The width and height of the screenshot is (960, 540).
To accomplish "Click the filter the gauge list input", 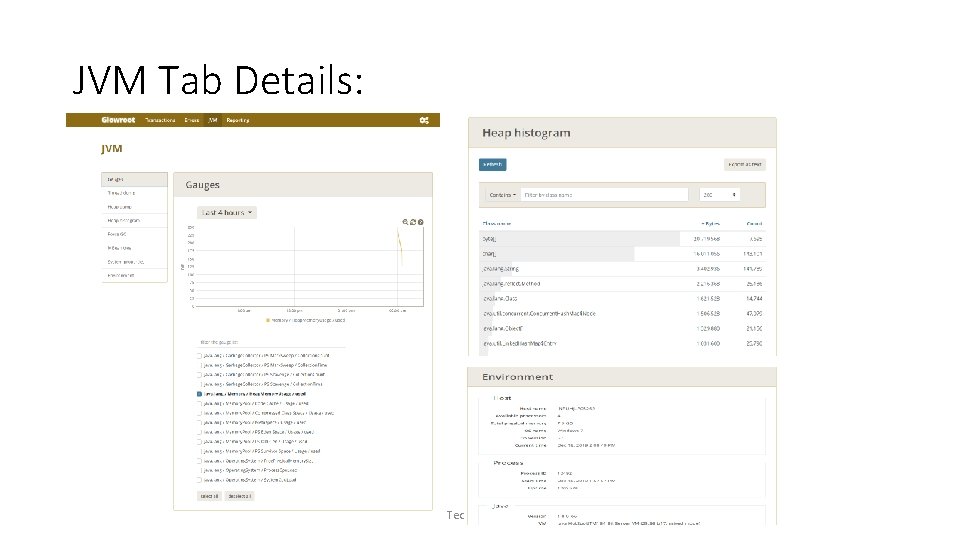I will tap(271, 342).
